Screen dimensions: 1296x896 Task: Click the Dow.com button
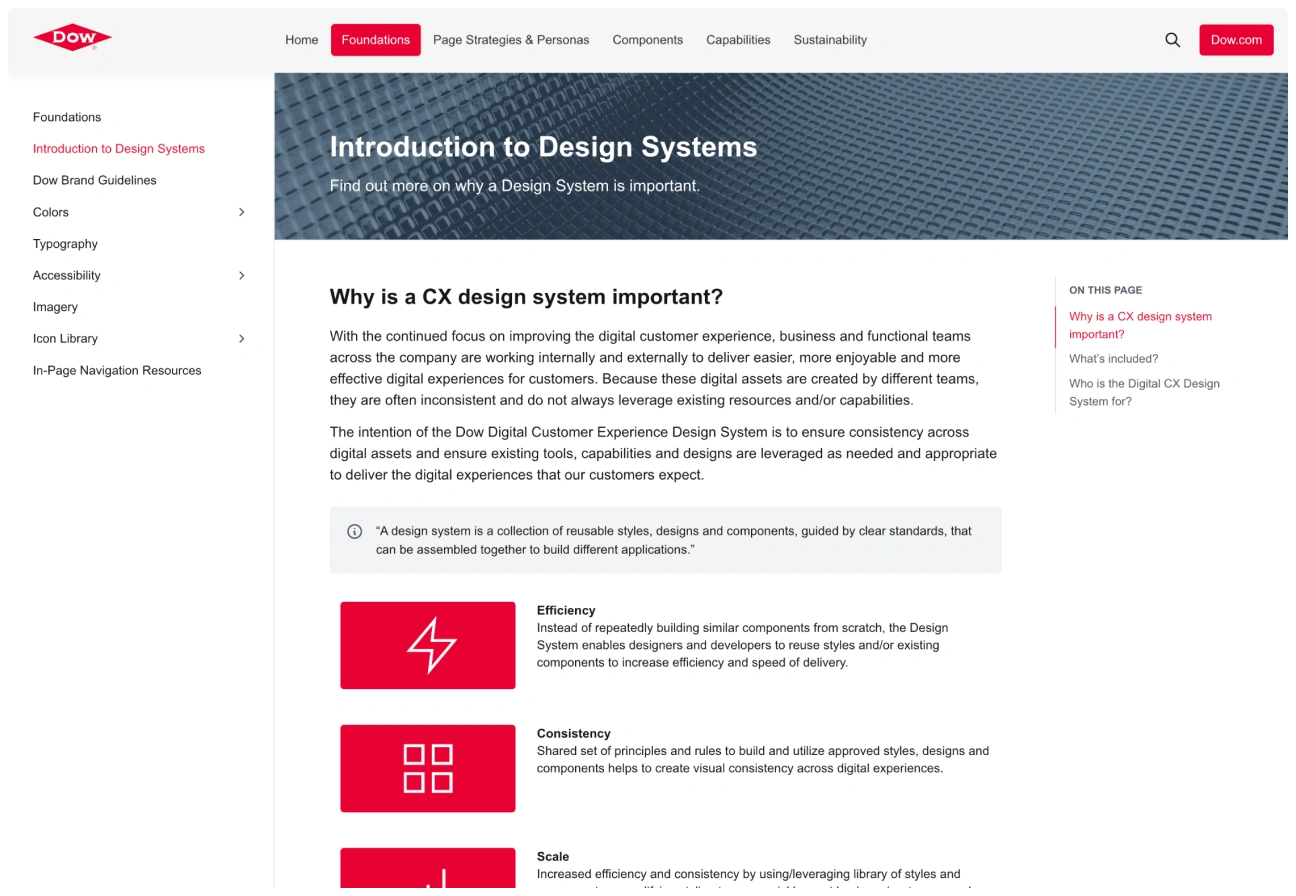1236,40
